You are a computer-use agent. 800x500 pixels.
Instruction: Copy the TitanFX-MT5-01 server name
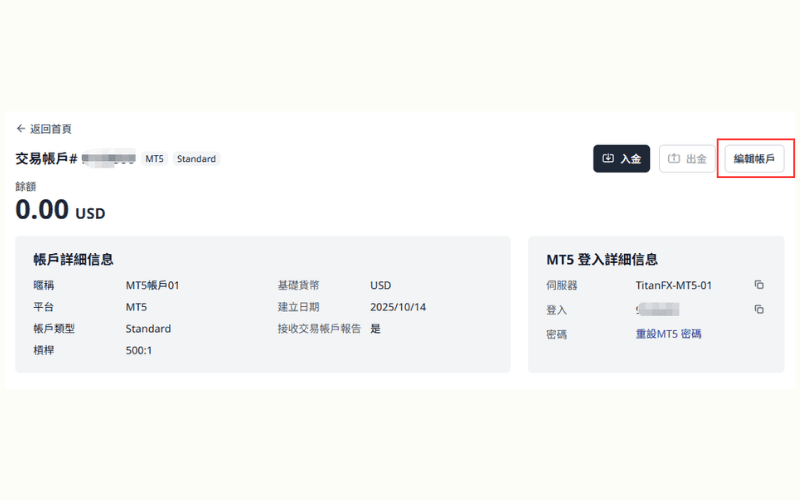coord(759,285)
